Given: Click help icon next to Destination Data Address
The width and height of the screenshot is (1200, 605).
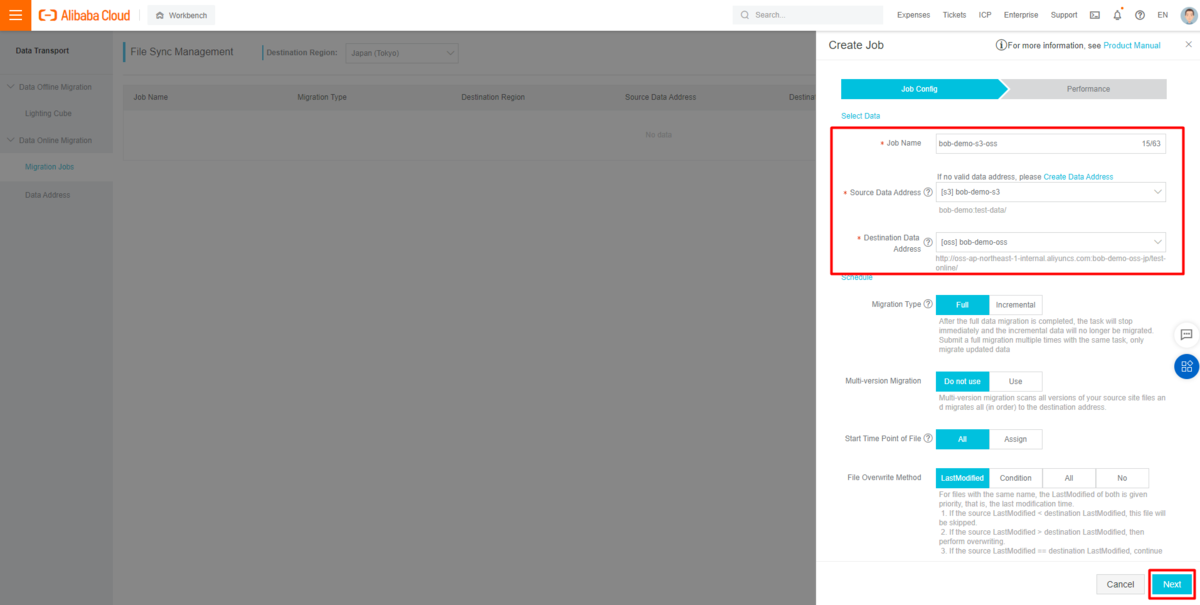Looking at the screenshot, I should tap(927, 242).
